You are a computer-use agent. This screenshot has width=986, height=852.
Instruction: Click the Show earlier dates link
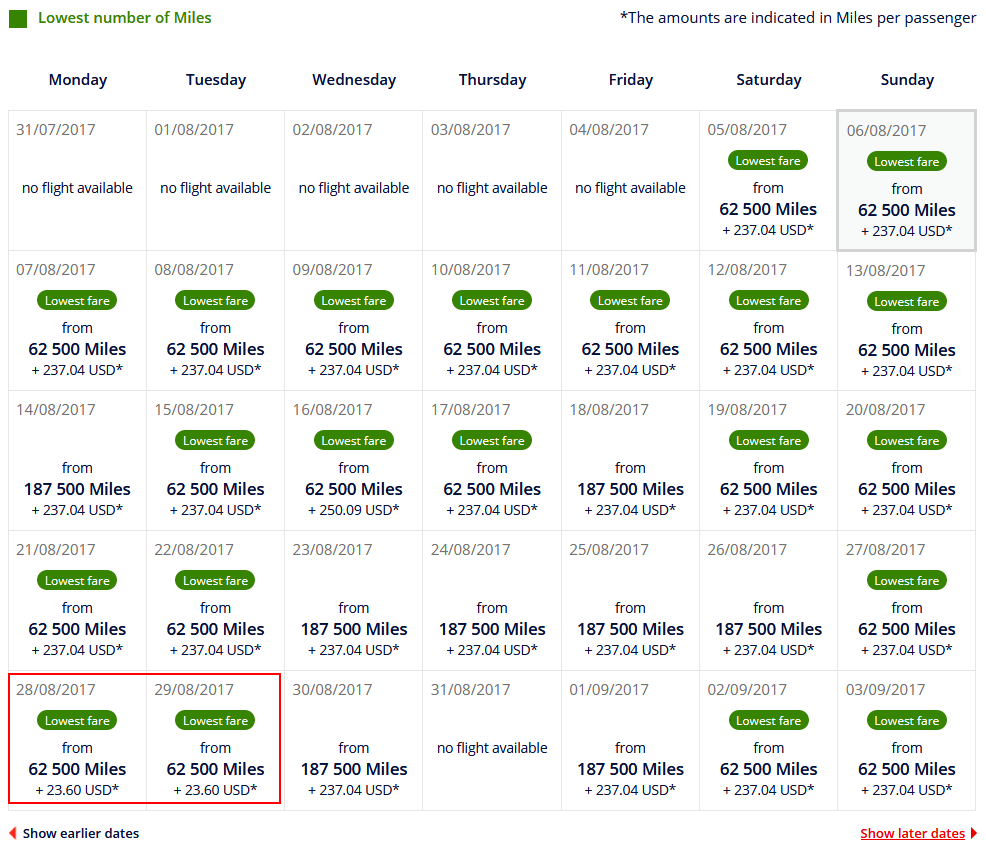point(80,833)
